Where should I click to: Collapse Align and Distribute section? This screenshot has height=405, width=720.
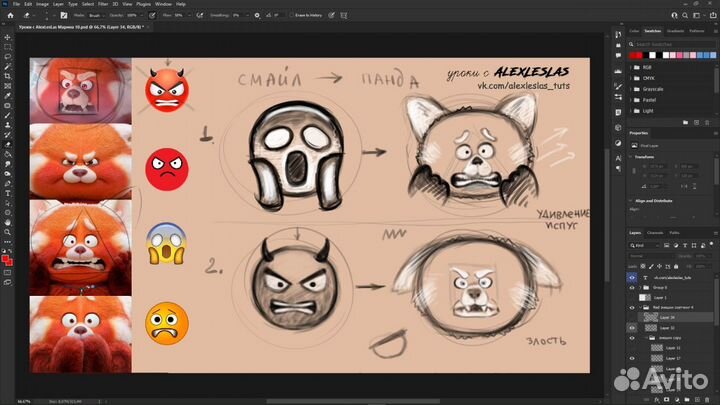(630, 201)
